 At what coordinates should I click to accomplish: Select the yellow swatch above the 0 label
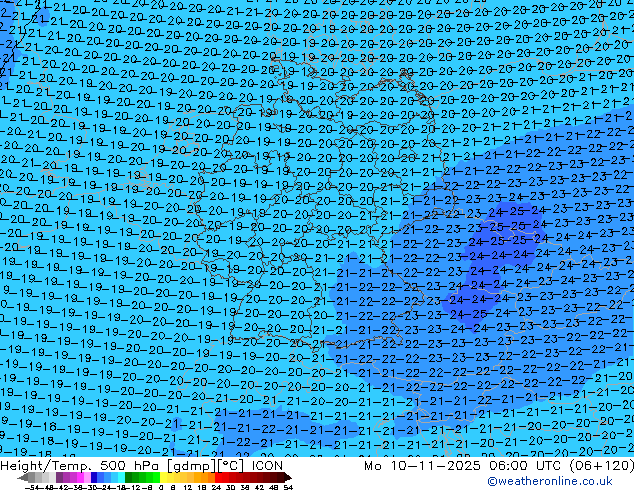point(163,477)
